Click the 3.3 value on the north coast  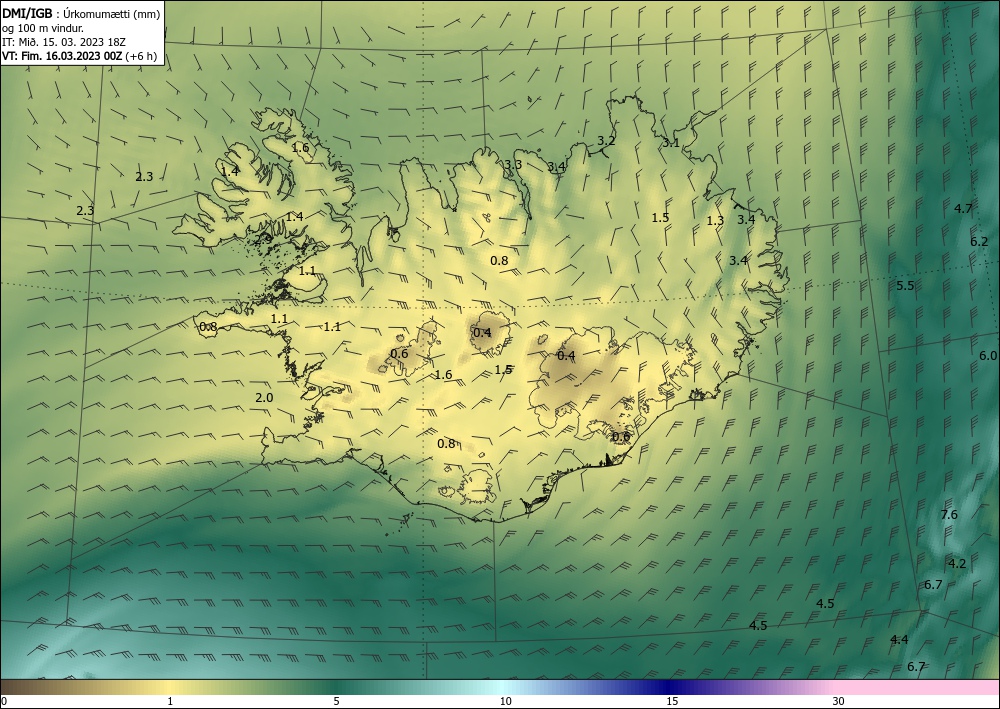pyautogui.click(x=513, y=164)
